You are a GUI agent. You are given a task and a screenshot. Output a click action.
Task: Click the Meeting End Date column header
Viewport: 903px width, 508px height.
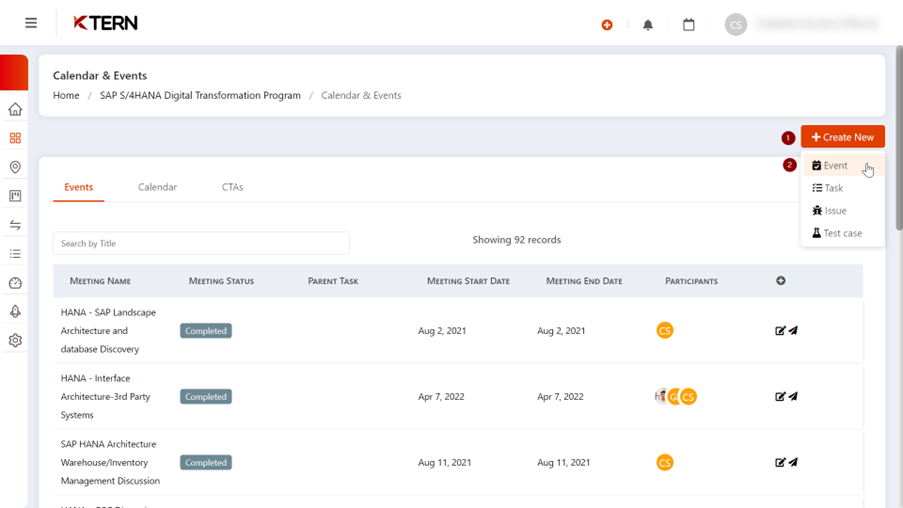pos(584,281)
